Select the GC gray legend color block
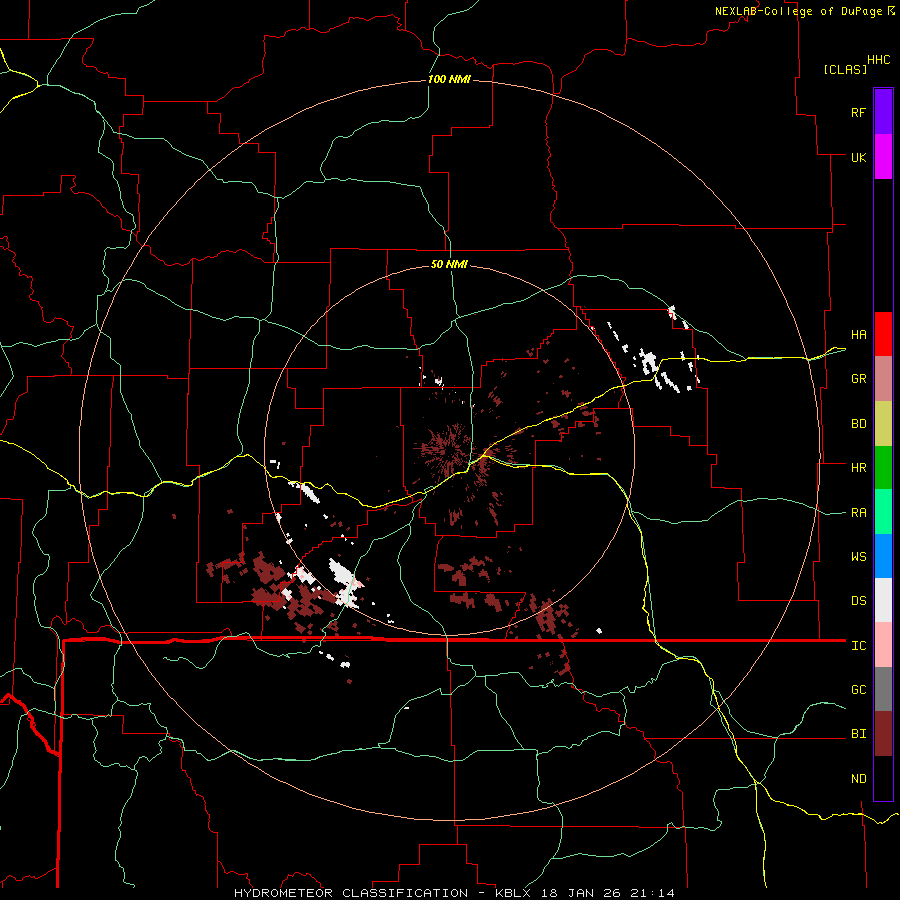This screenshot has width=900, height=900. [883, 689]
